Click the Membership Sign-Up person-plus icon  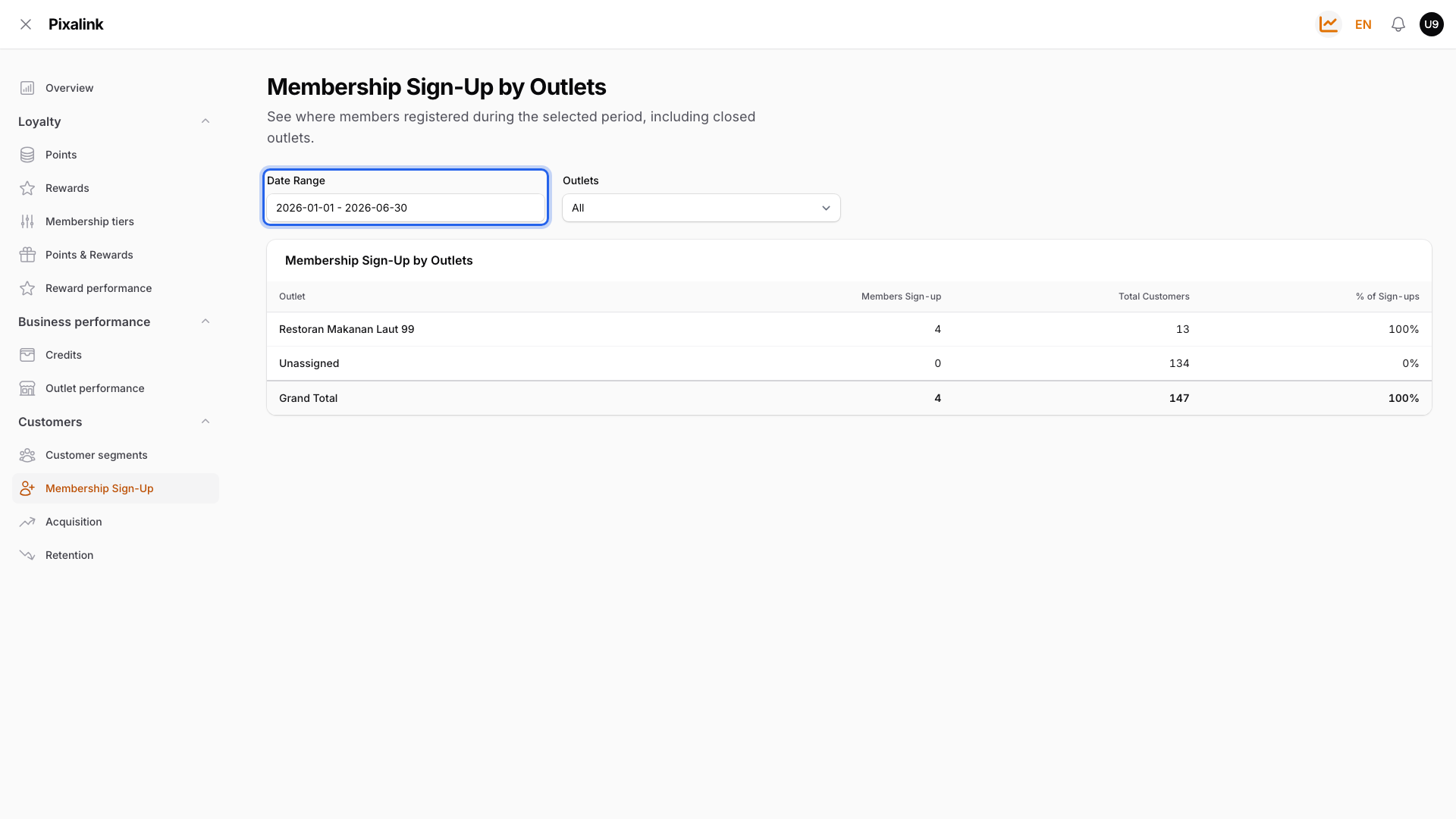(x=27, y=488)
